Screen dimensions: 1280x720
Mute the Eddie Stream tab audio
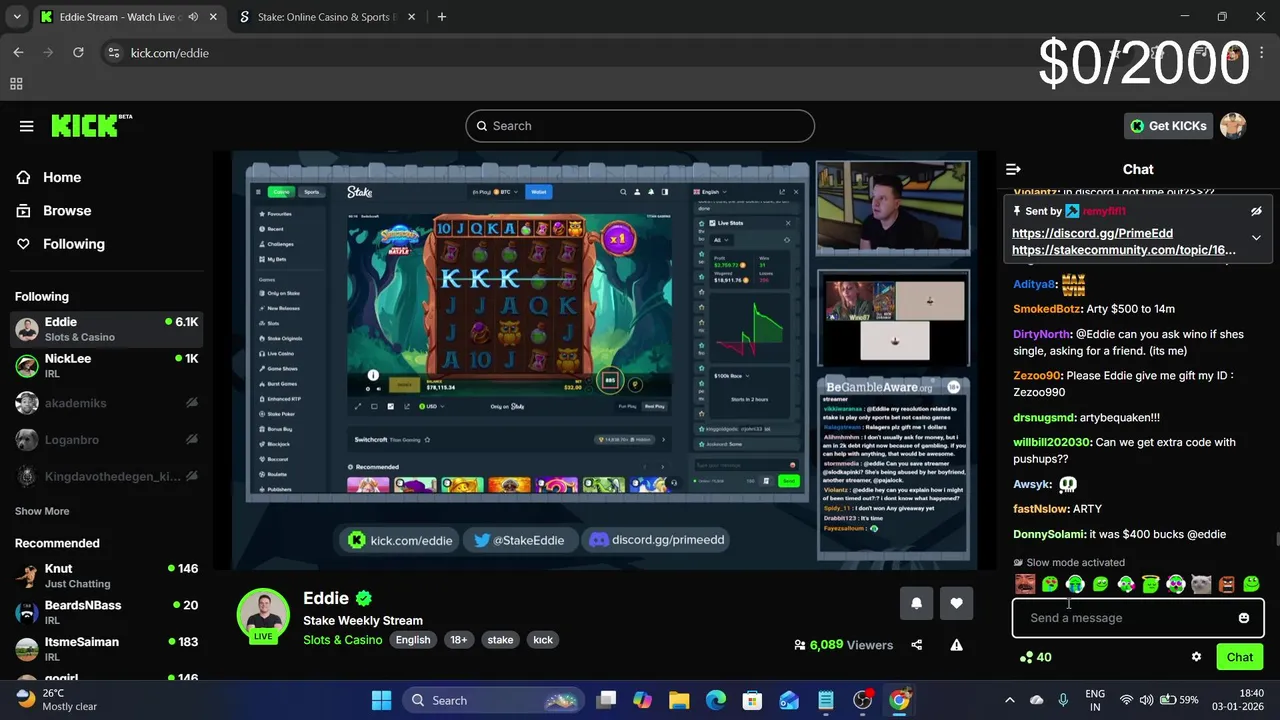click(x=193, y=17)
